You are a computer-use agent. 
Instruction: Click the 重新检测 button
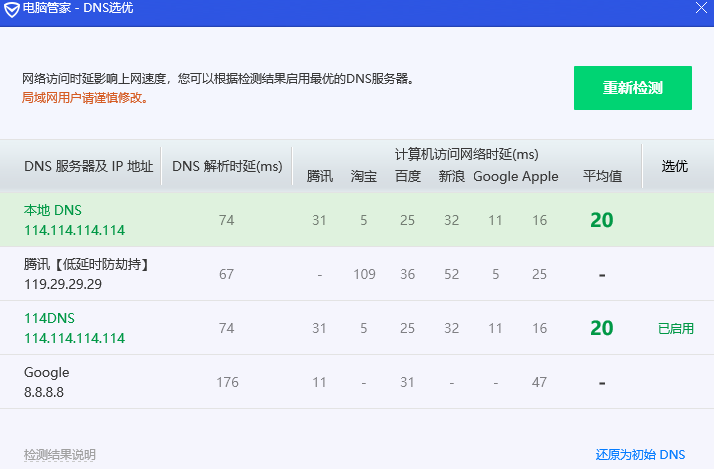[632, 88]
